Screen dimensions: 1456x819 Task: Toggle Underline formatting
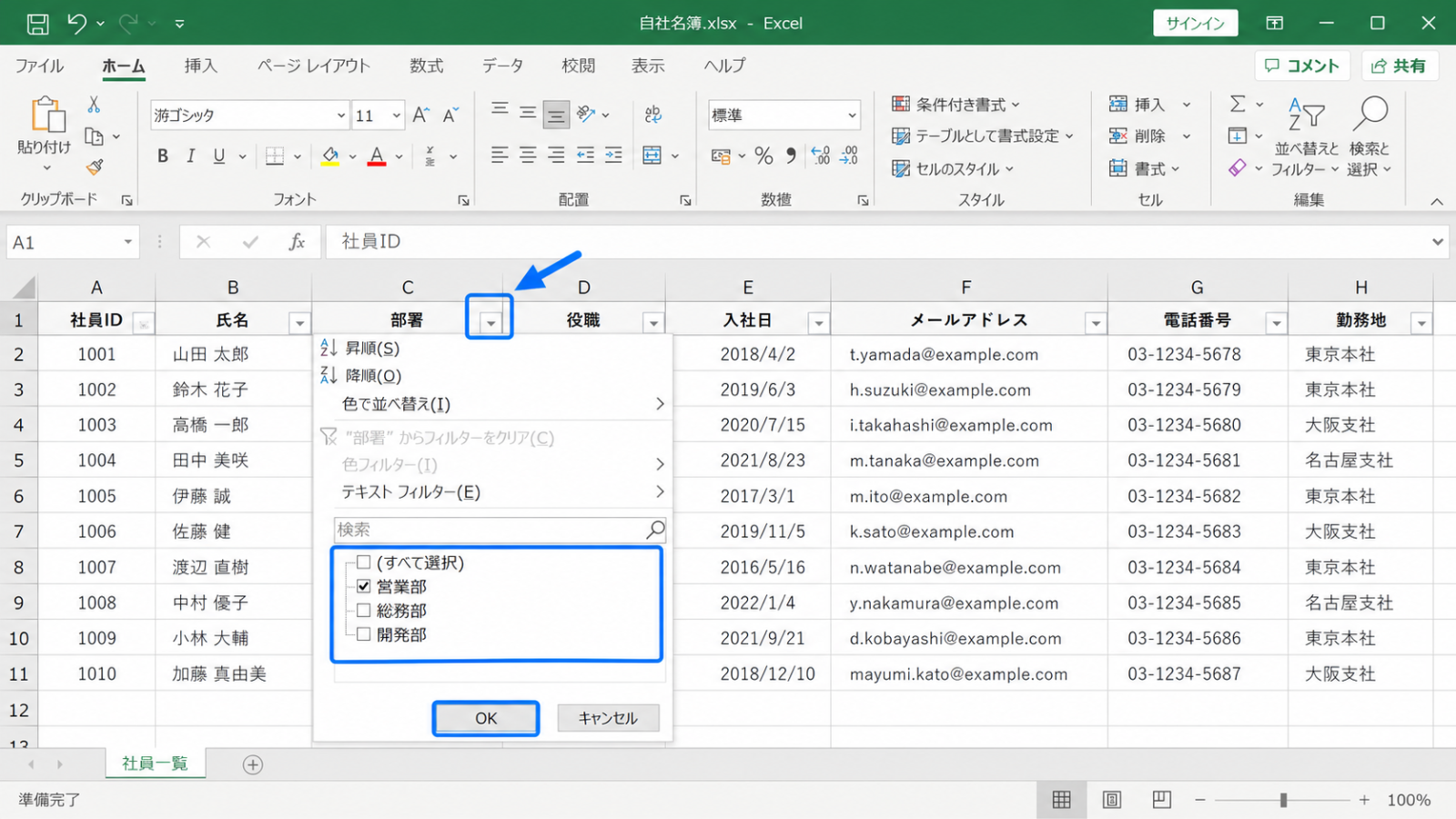pyautogui.click(x=218, y=156)
